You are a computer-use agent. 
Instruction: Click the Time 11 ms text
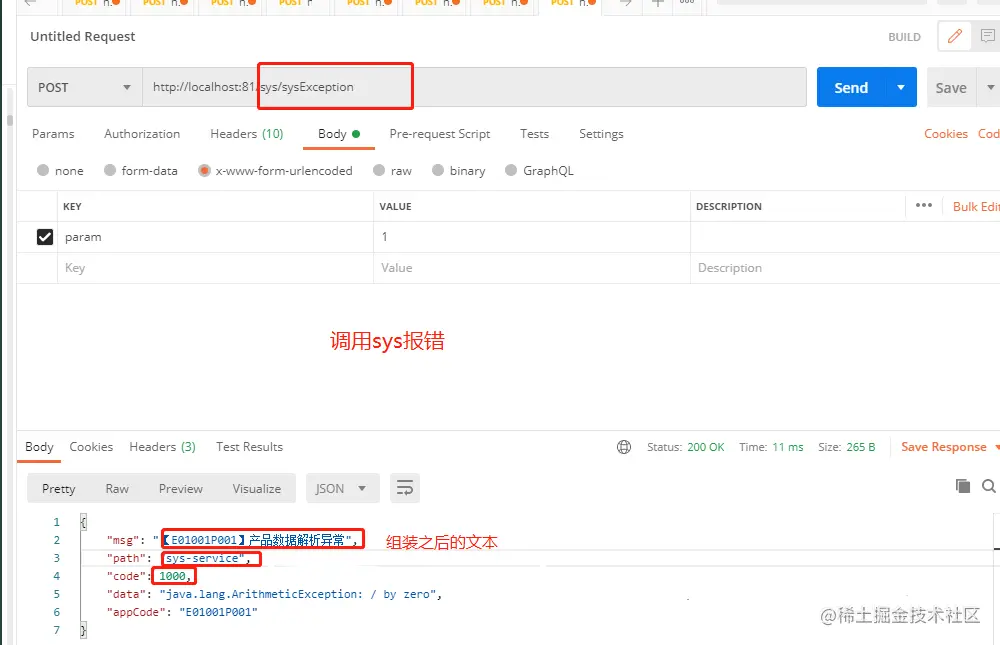click(771, 447)
